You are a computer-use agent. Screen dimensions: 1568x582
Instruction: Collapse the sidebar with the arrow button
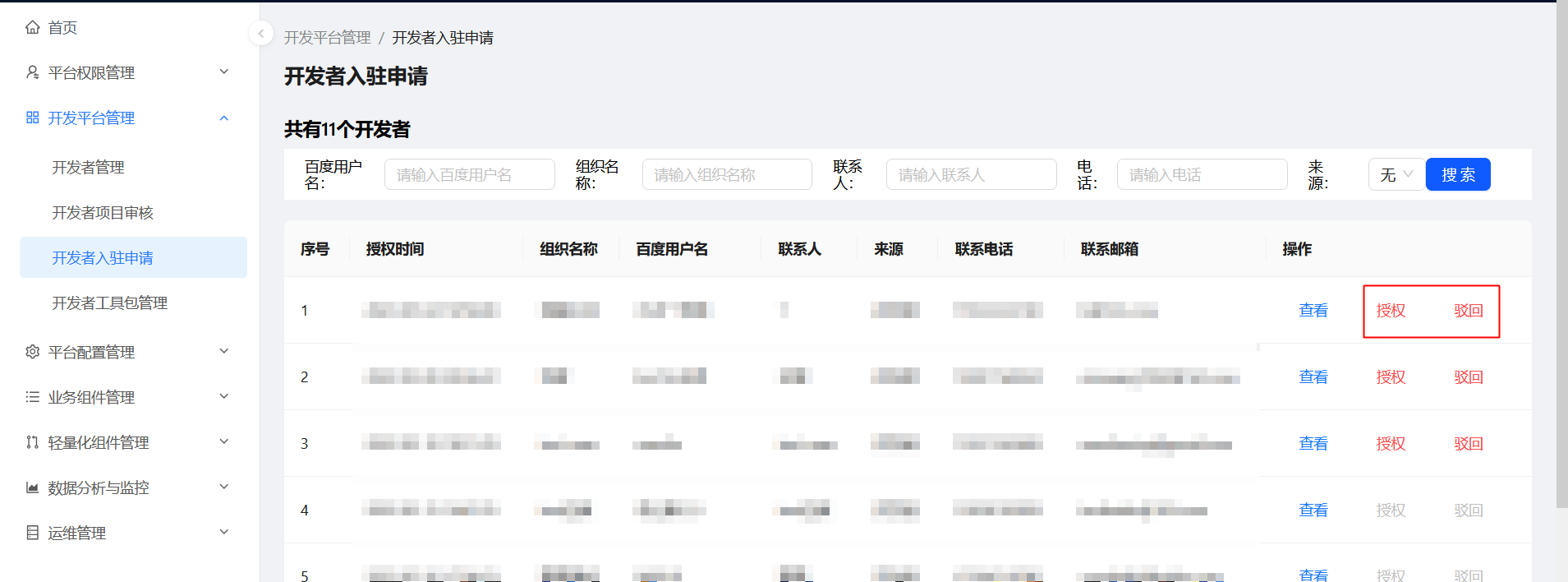[x=260, y=33]
